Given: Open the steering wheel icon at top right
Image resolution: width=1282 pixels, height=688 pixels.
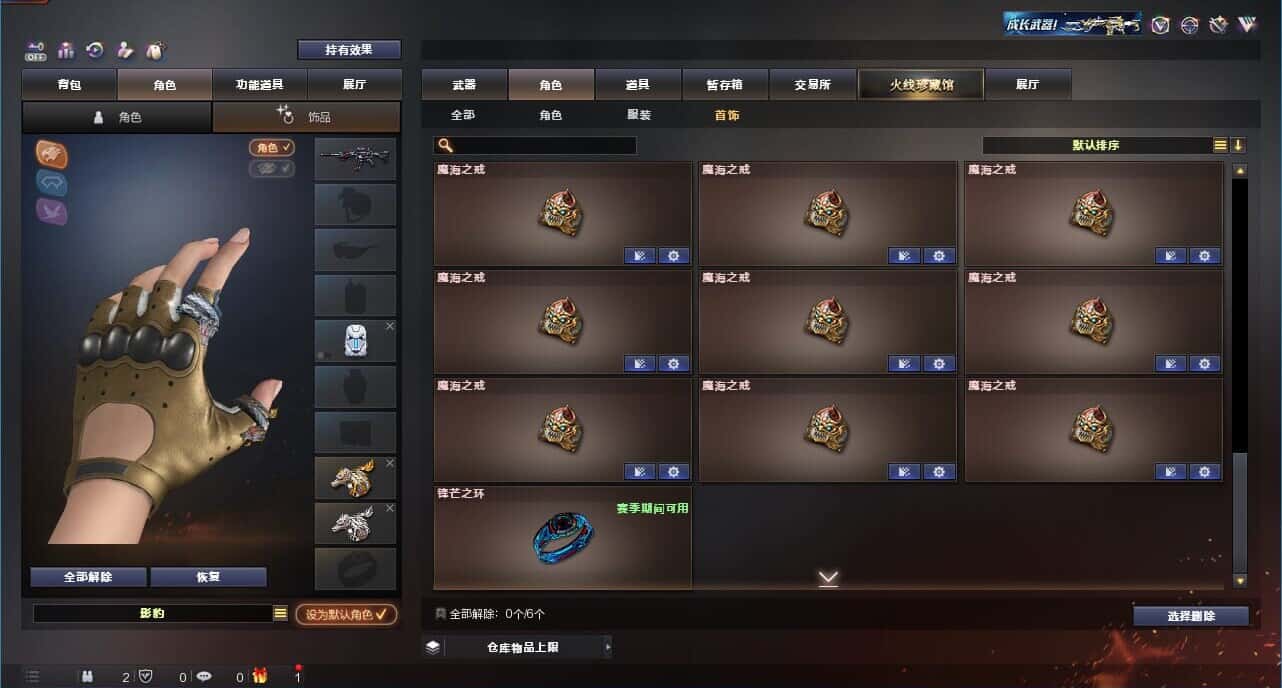Looking at the screenshot, I should point(1189,25).
